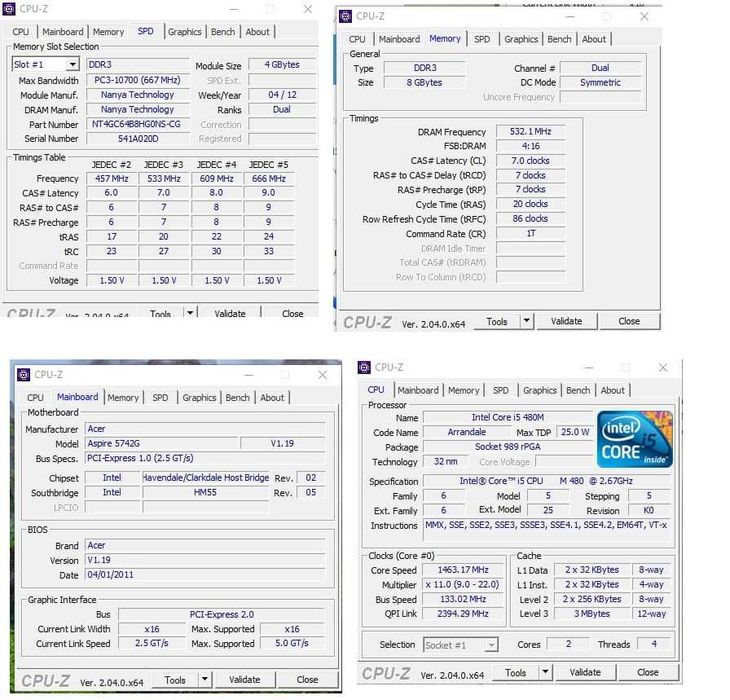This screenshot has width=730, height=700.
Task: Click Tools button in Mainboard window
Action: (175, 680)
